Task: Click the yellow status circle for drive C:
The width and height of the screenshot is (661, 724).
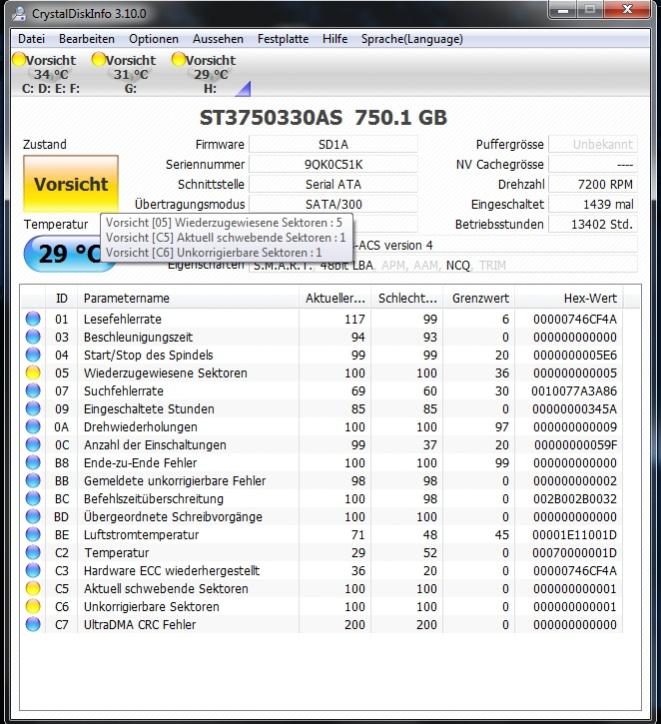Action: pos(19,59)
